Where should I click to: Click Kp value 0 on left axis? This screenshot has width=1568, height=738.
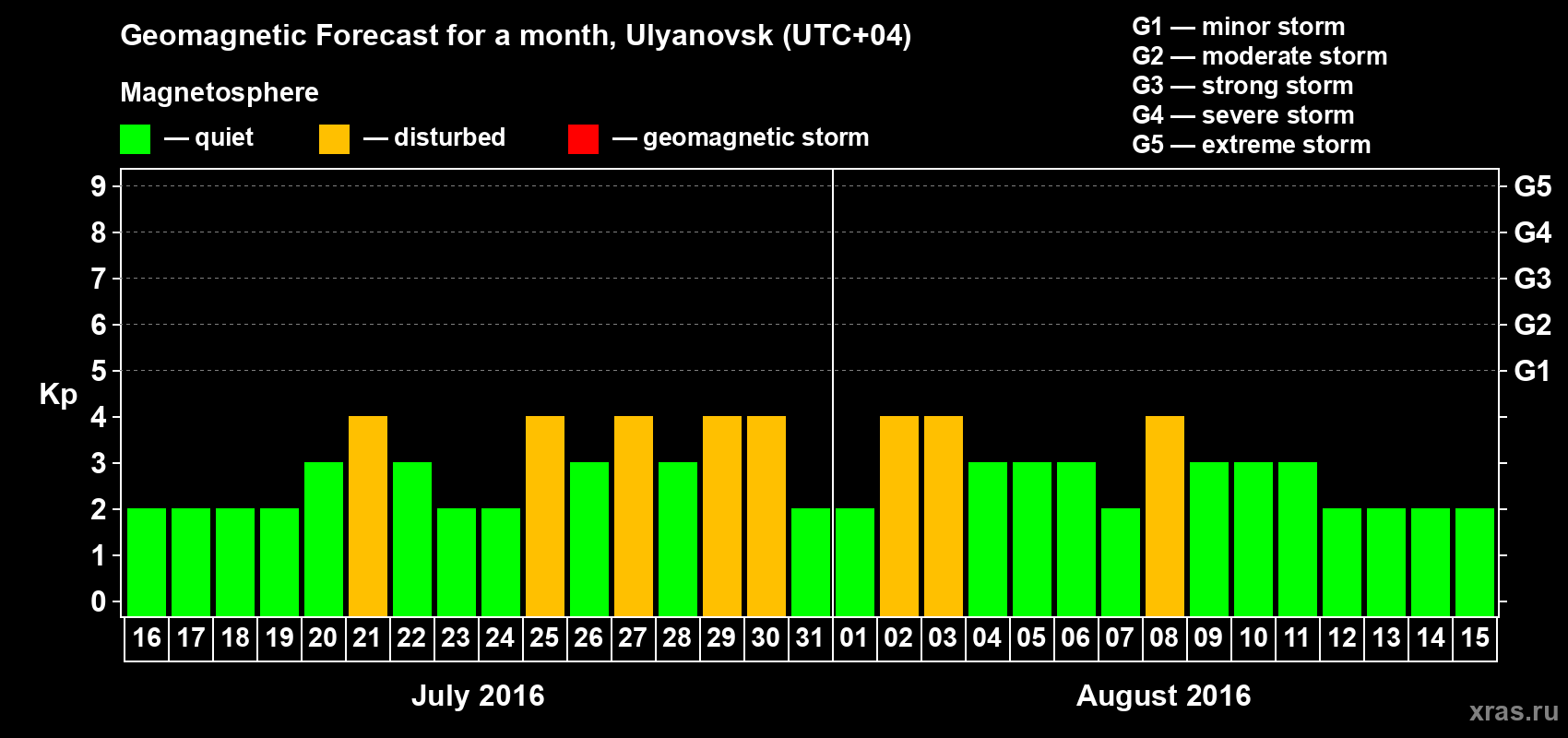[99, 601]
